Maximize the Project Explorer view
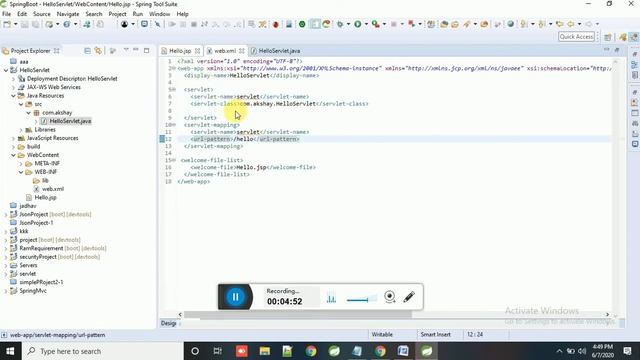Image resolution: width=640 pixels, height=360 pixels. 147,51
